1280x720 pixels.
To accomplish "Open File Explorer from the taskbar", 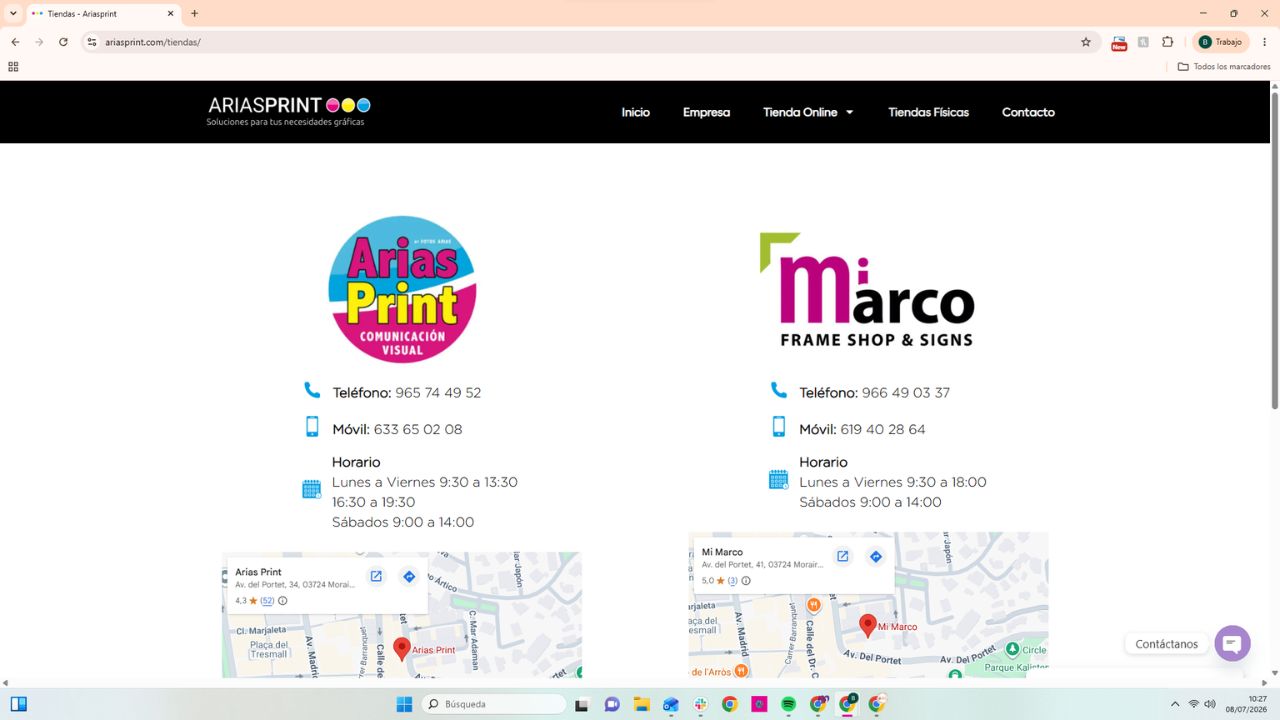I will pyautogui.click(x=641, y=704).
